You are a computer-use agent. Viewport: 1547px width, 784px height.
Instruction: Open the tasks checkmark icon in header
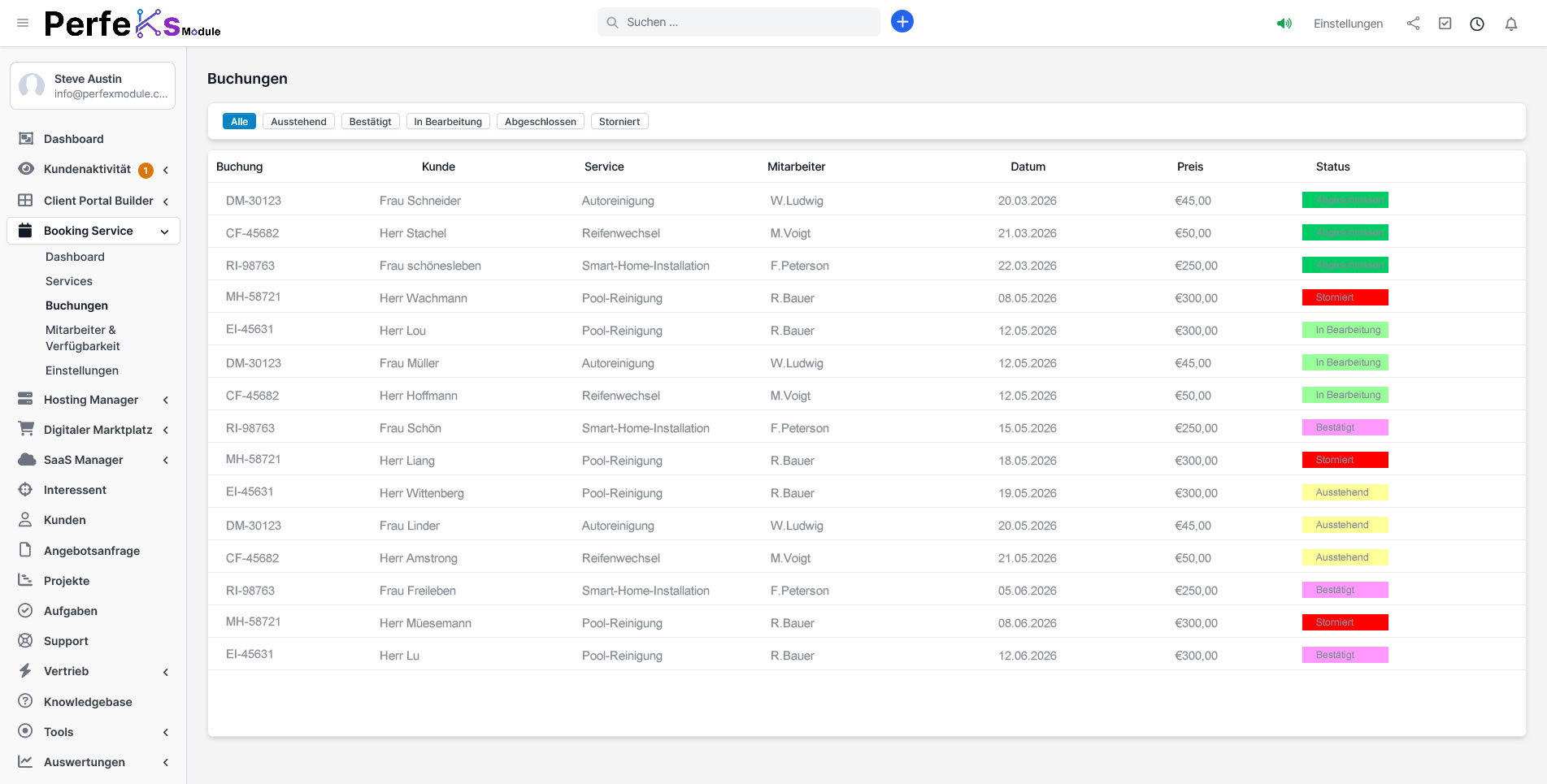(x=1445, y=24)
